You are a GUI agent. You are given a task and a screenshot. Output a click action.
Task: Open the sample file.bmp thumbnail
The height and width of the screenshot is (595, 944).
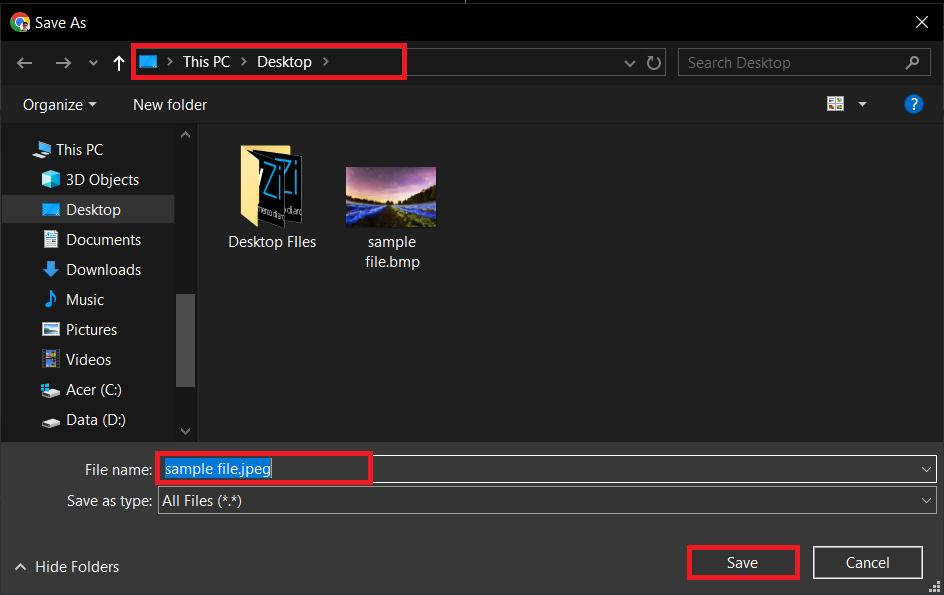point(391,196)
